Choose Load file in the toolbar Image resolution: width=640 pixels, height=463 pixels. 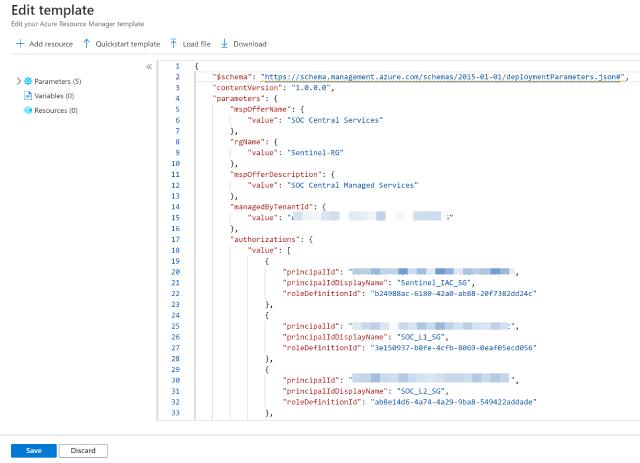coord(195,44)
